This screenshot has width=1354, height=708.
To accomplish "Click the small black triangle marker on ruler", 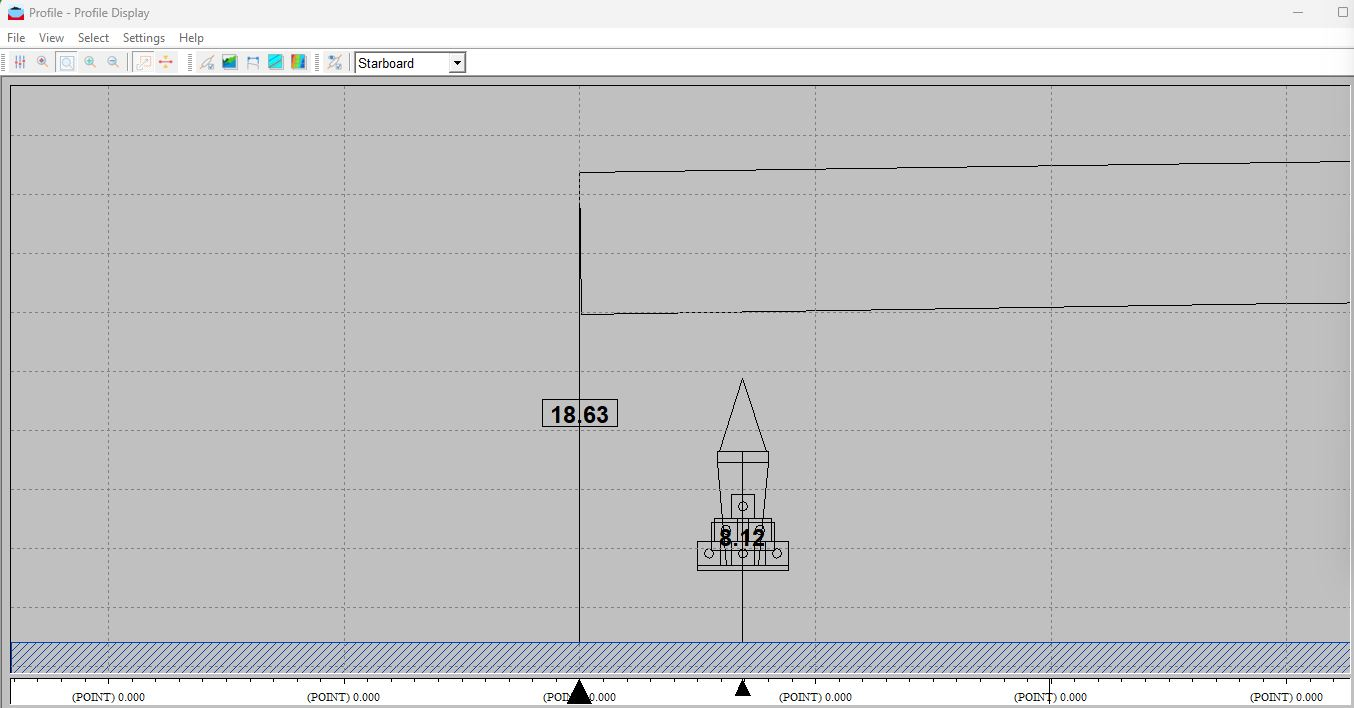I will pos(742,688).
